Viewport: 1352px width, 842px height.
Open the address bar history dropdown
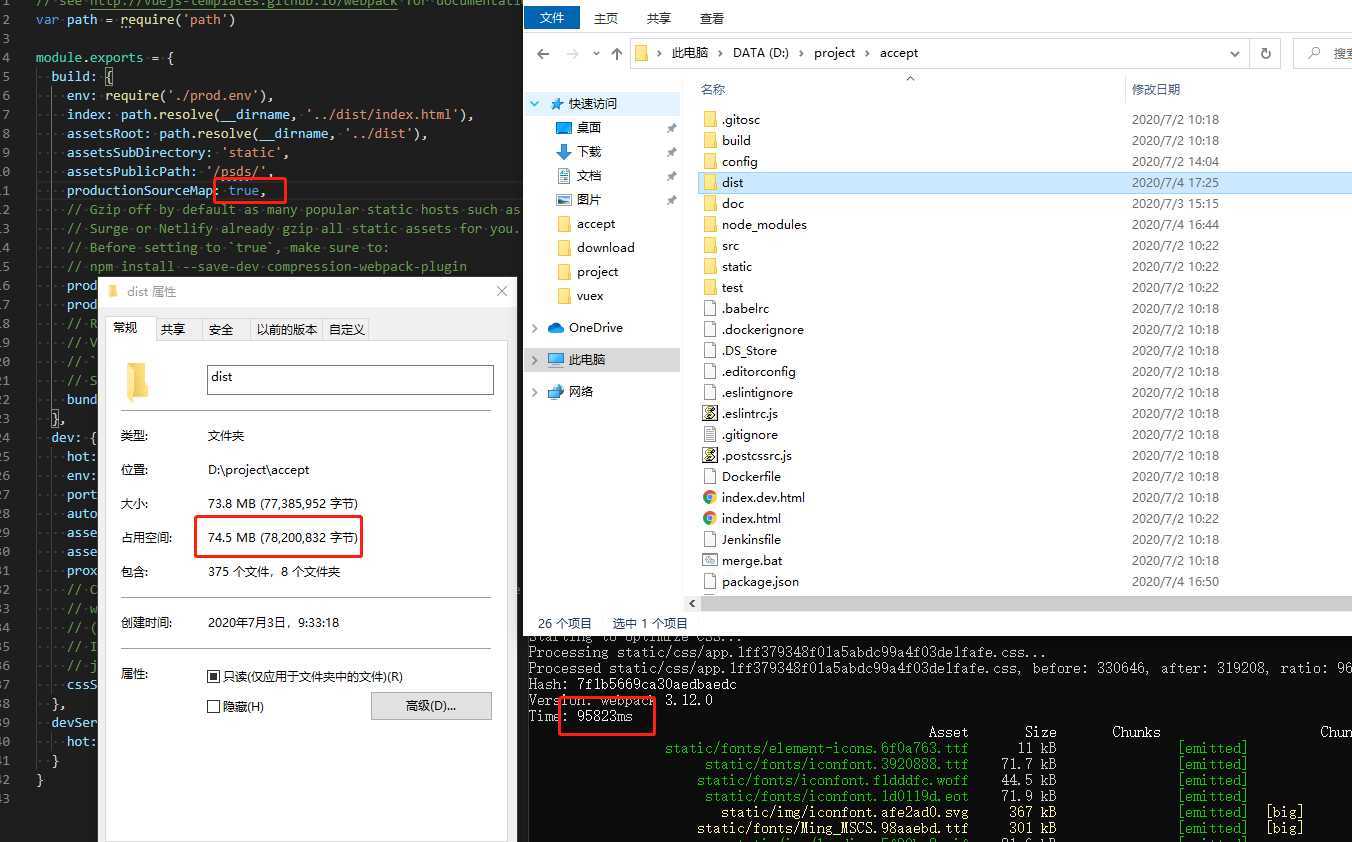tap(1236, 54)
